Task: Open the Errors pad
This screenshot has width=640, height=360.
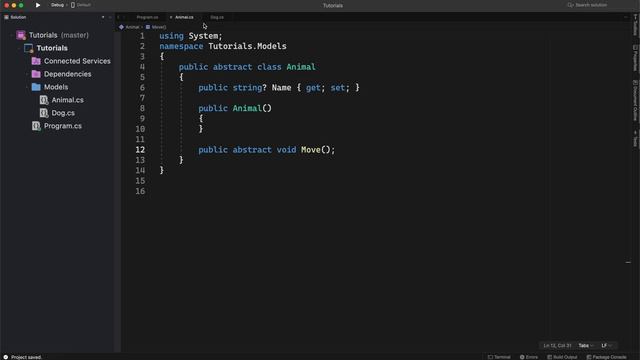Action: point(529,357)
